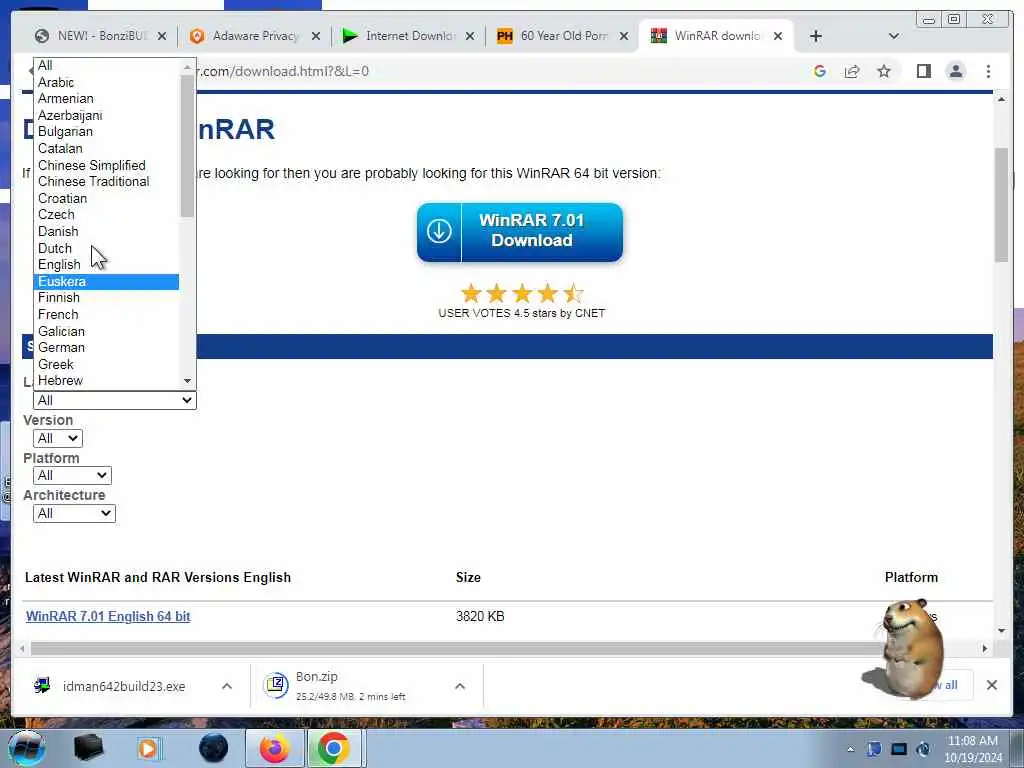Choose Armenian from the language list
The image size is (1024, 768).
pyautogui.click(x=106, y=99)
